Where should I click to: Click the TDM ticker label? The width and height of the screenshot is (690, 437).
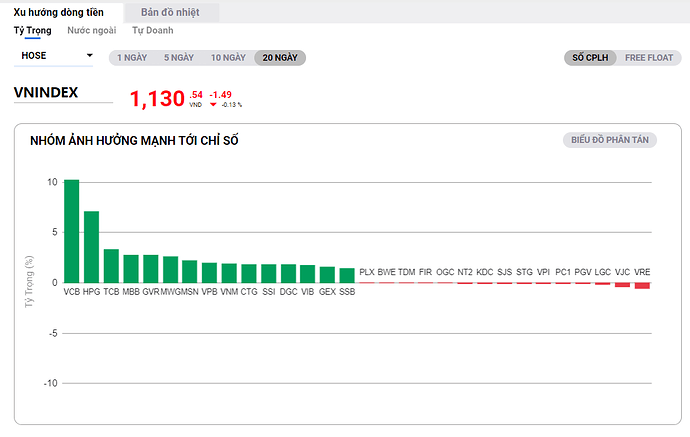(x=406, y=272)
